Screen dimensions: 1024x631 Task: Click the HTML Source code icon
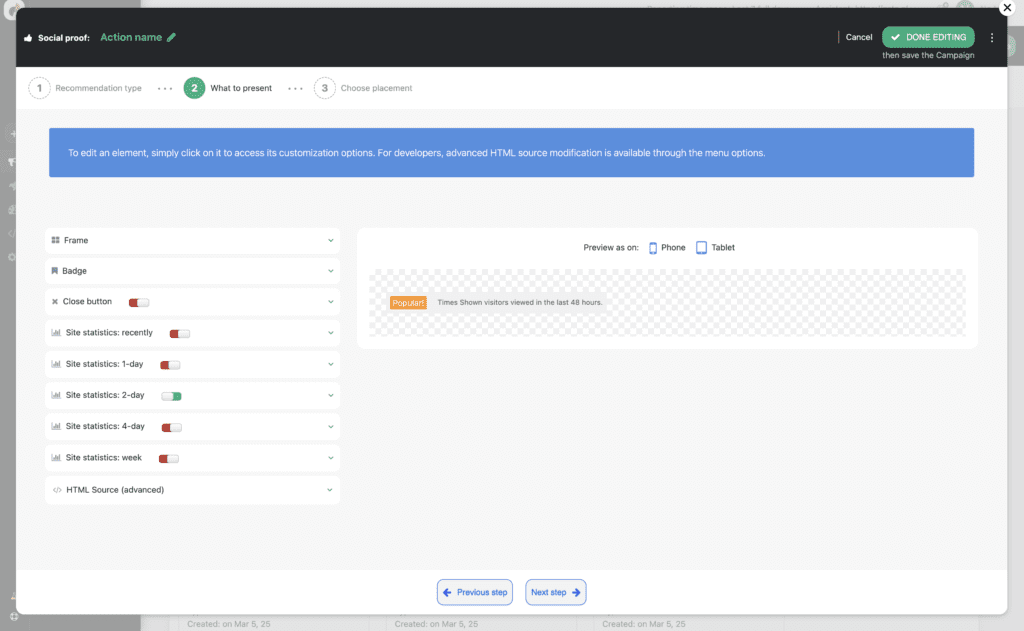57,490
